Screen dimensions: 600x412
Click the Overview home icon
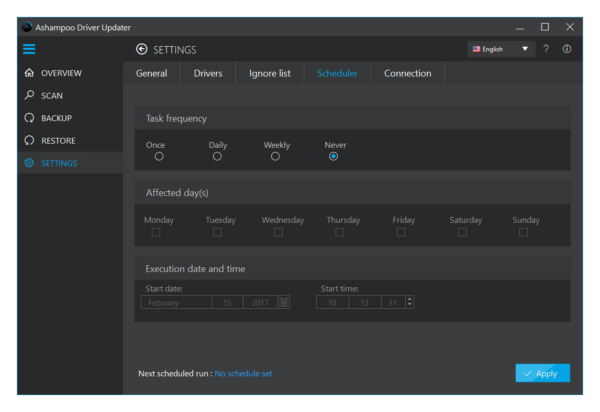coord(29,73)
